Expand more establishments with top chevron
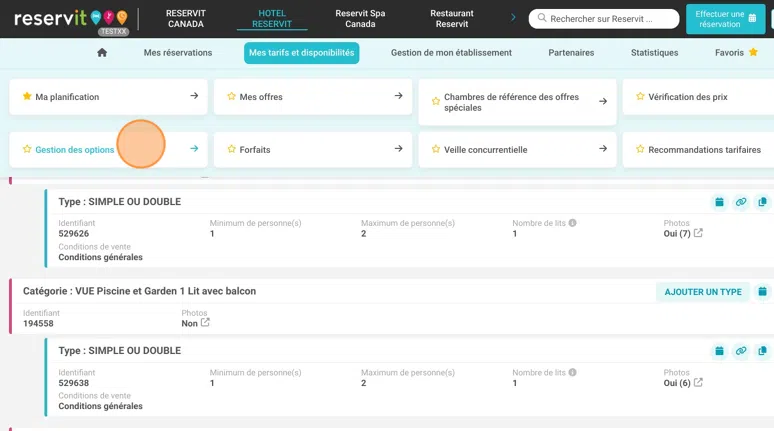The image size is (774, 431). pyautogui.click(x=513, y=18)
